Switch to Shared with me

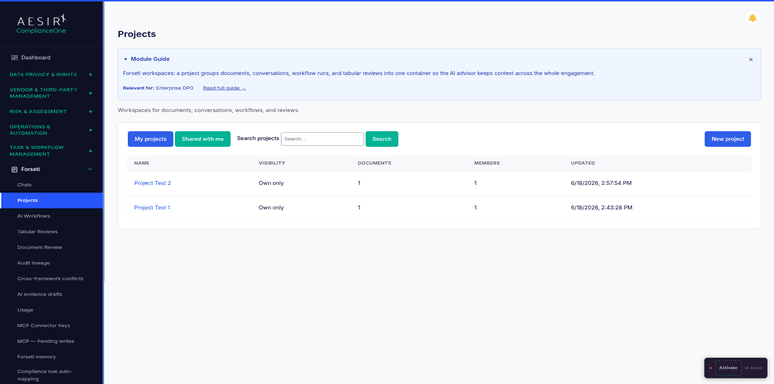[x=202, y=139]
